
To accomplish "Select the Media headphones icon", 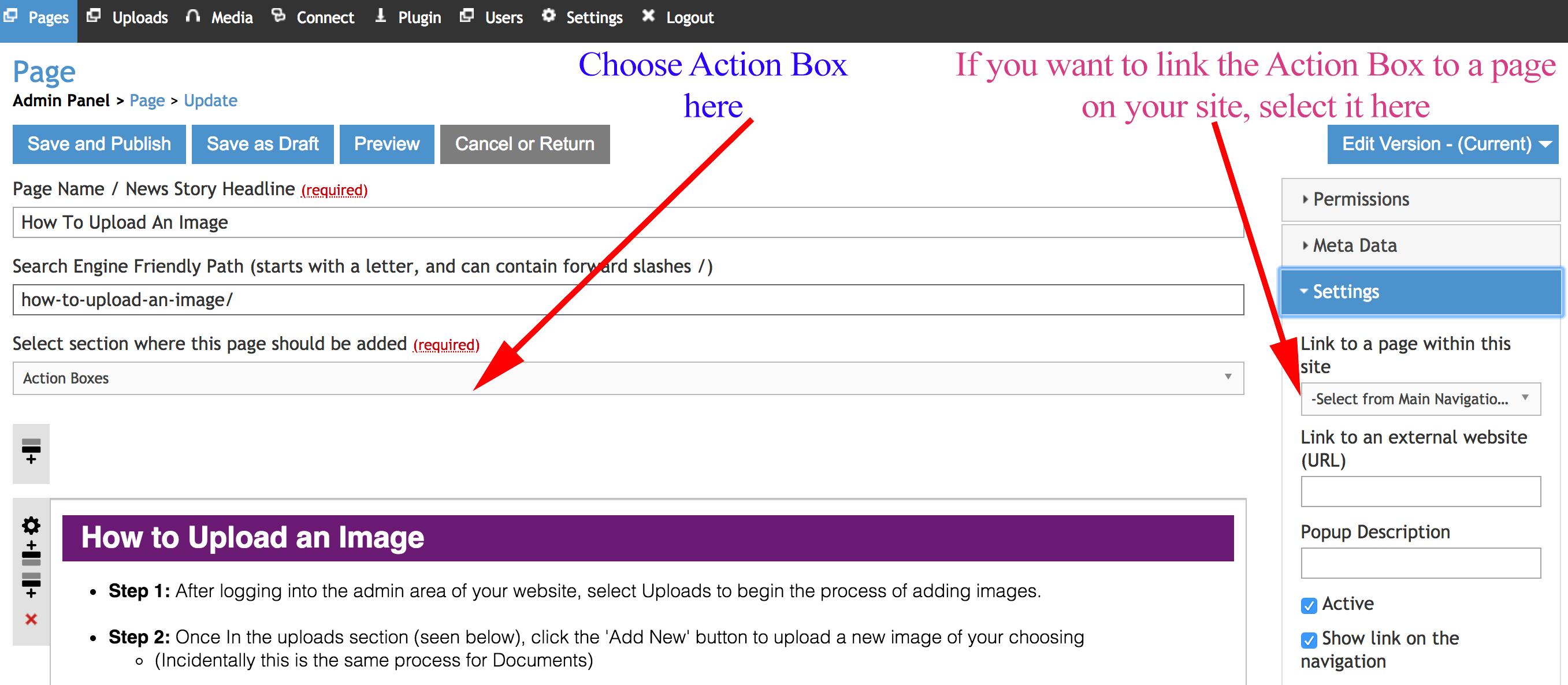I will click(x=194, y=16).
